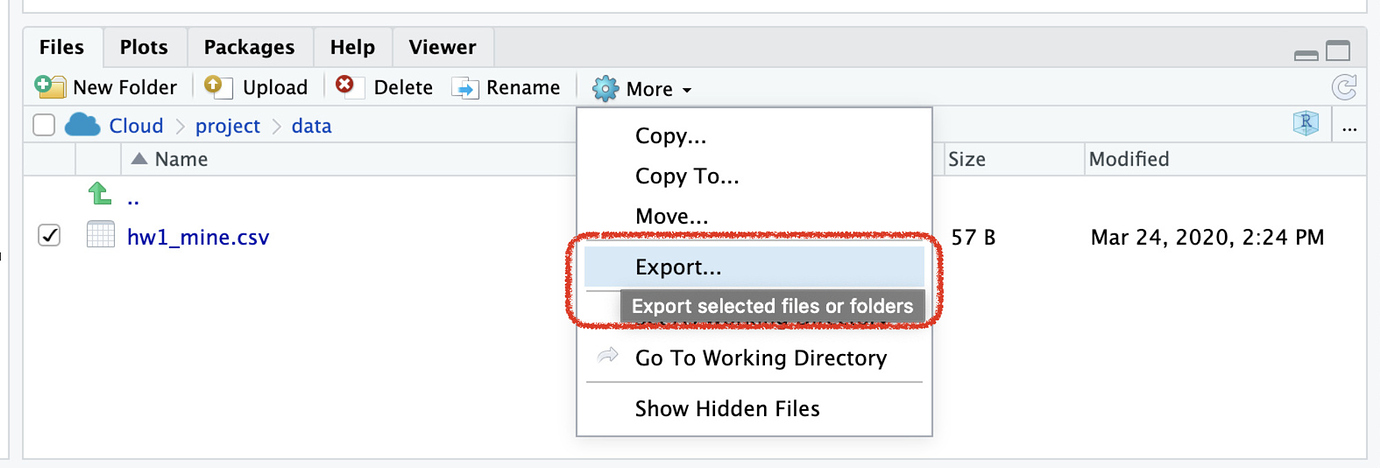Screen dimensions: 1380x468
Task: Click the R project directory icon
Action: pyautogui.click(x=1305, y=125)
